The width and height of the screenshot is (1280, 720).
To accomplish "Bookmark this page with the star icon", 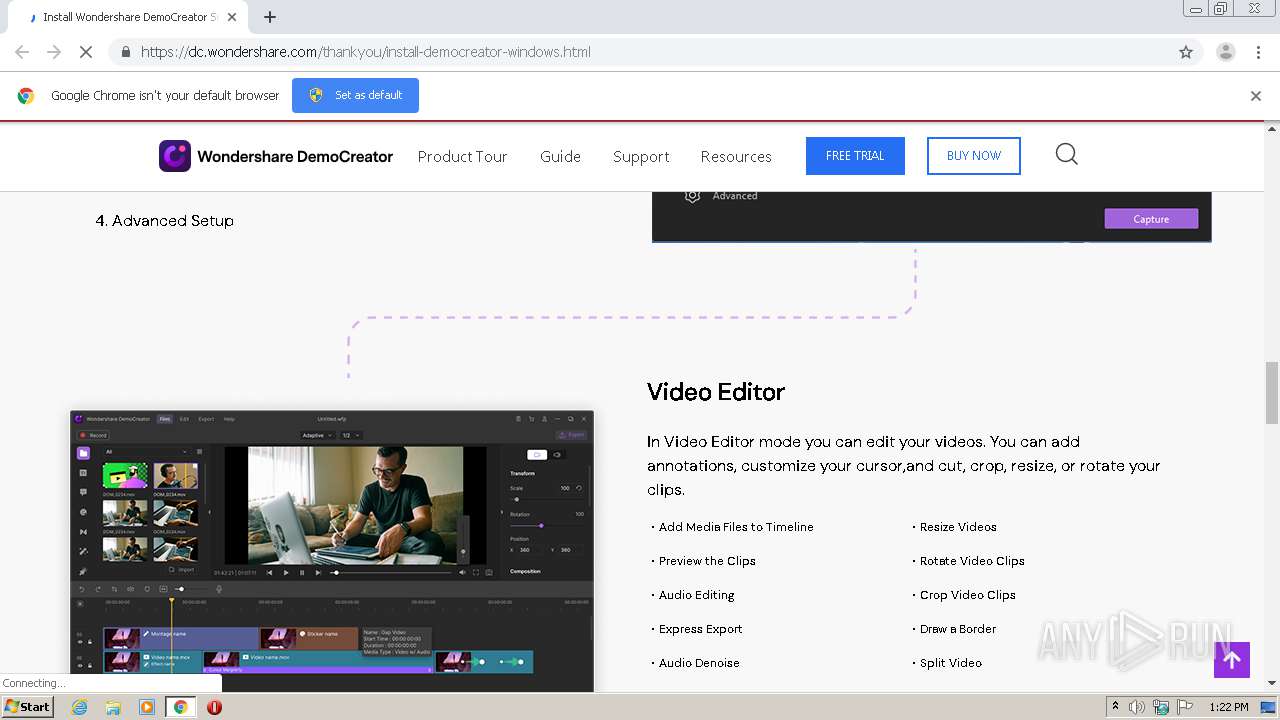I will (x=1186, y=52).
